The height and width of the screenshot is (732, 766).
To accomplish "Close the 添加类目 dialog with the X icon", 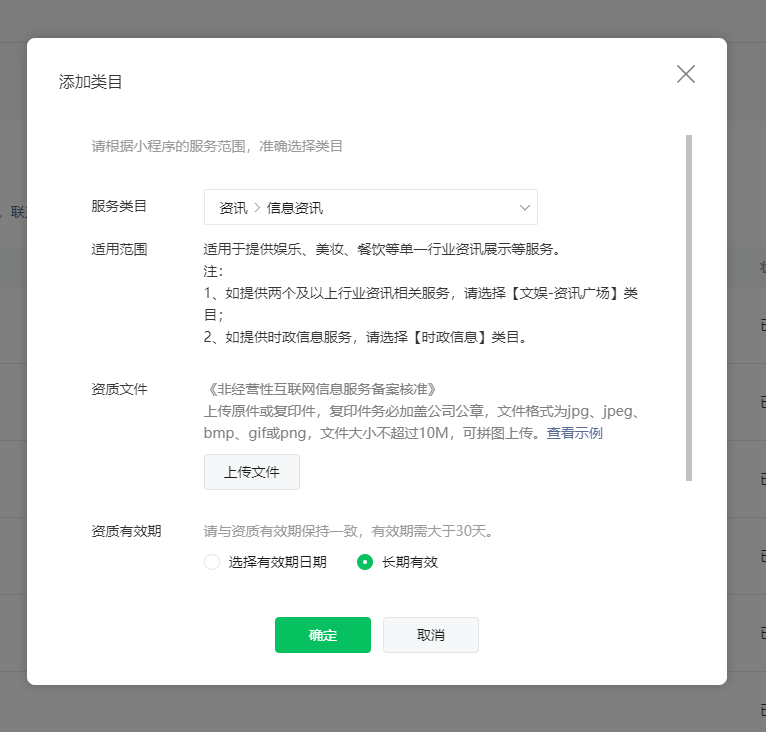I will tap(685, 74).
